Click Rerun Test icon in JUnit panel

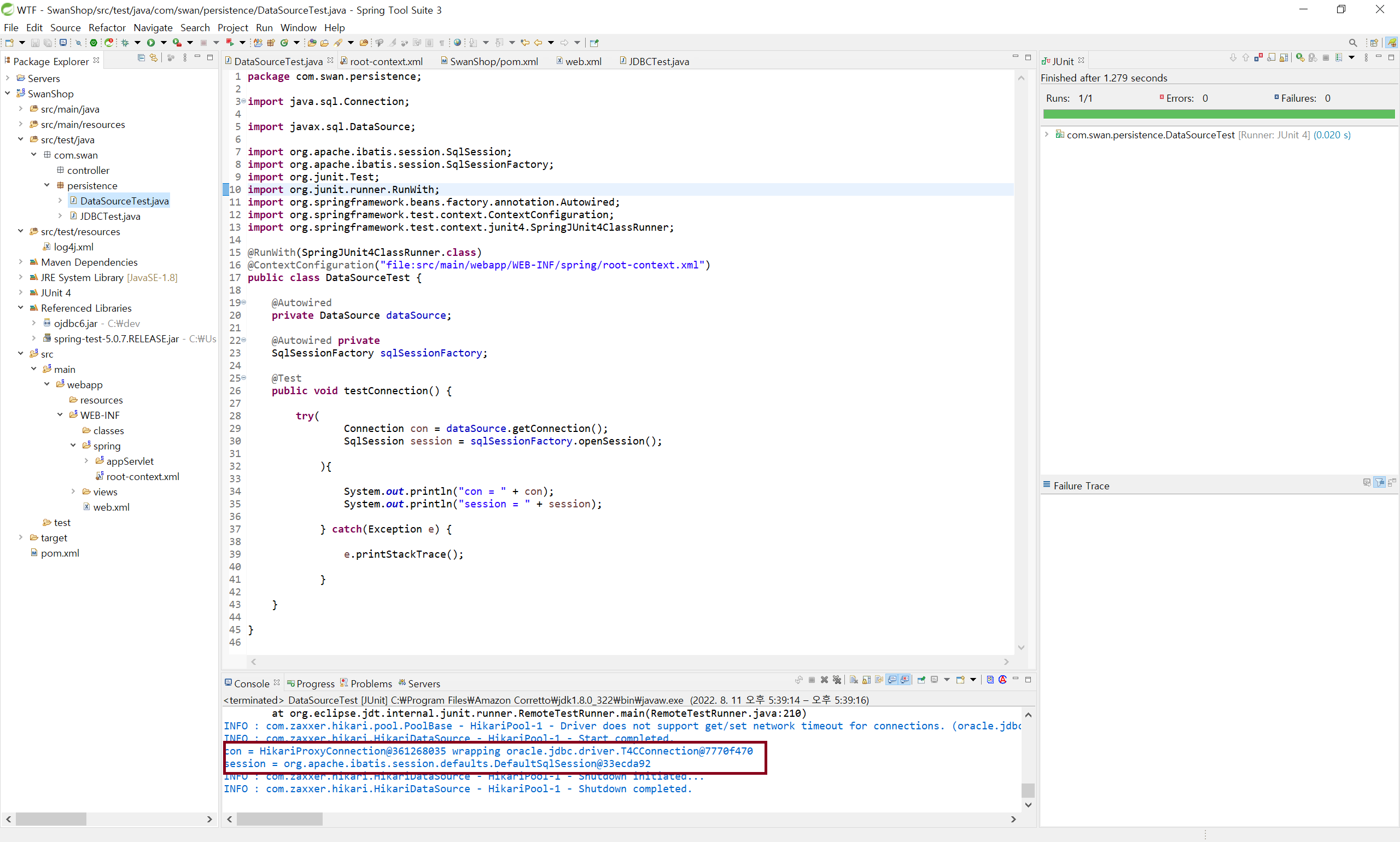tap(1299, 58)
